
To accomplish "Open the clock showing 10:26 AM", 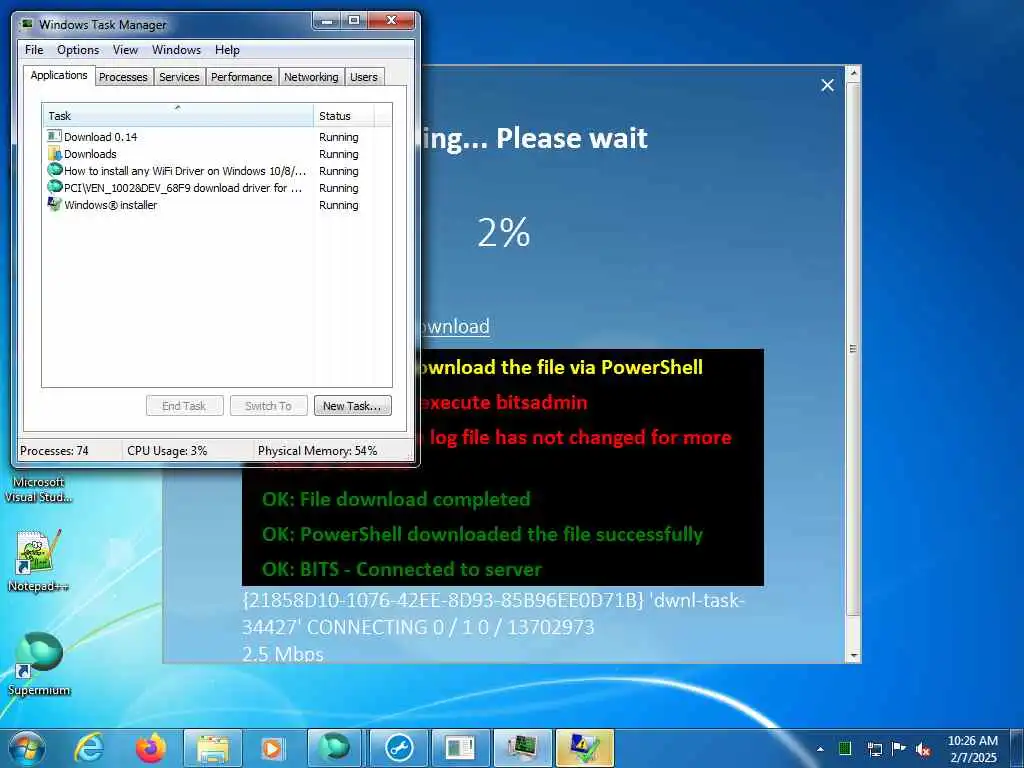I will [972, 749].
